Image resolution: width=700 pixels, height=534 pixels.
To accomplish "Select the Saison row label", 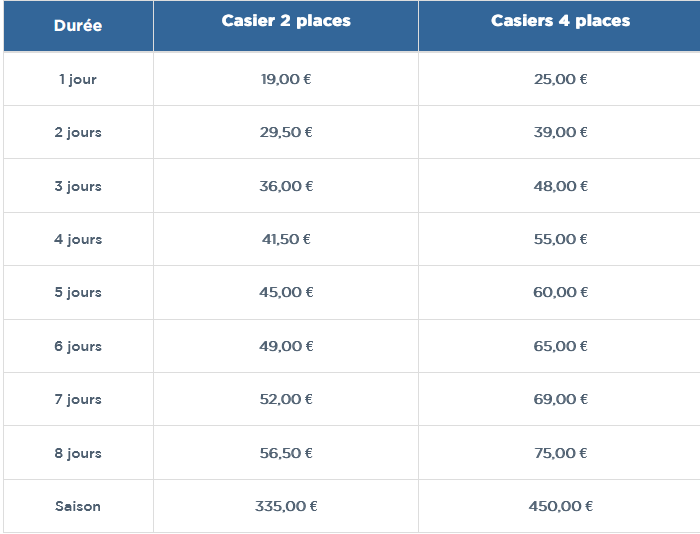I will point(78,506).
